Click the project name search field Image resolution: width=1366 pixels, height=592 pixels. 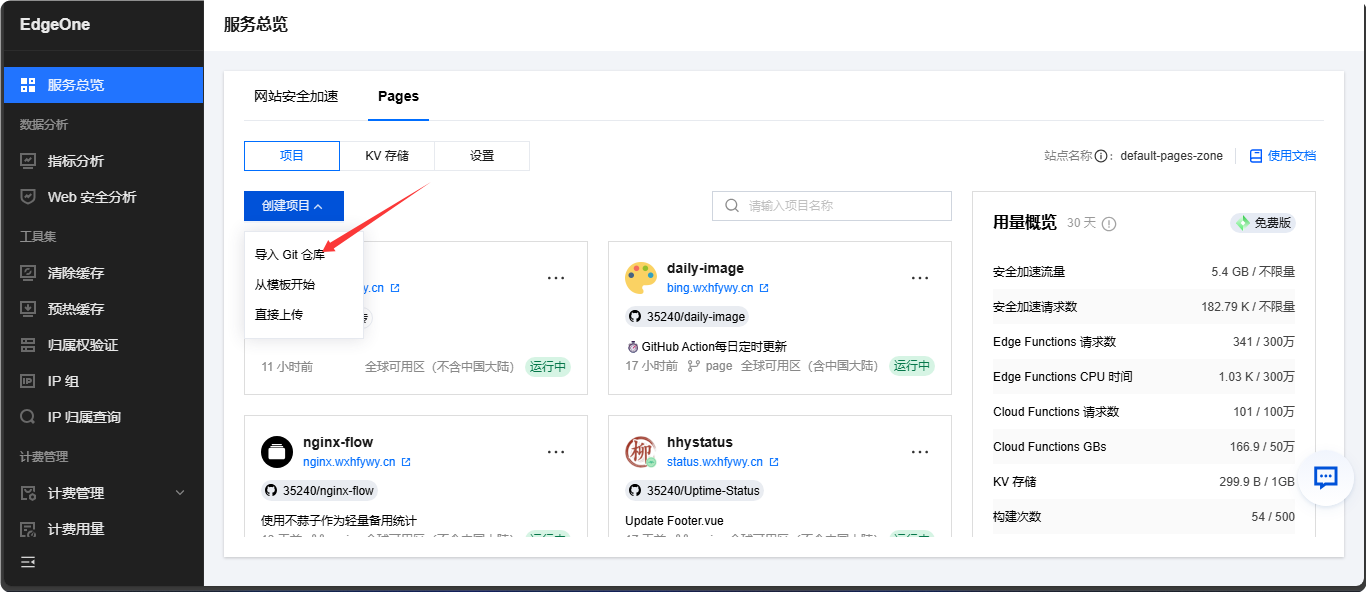click(840, 206)
